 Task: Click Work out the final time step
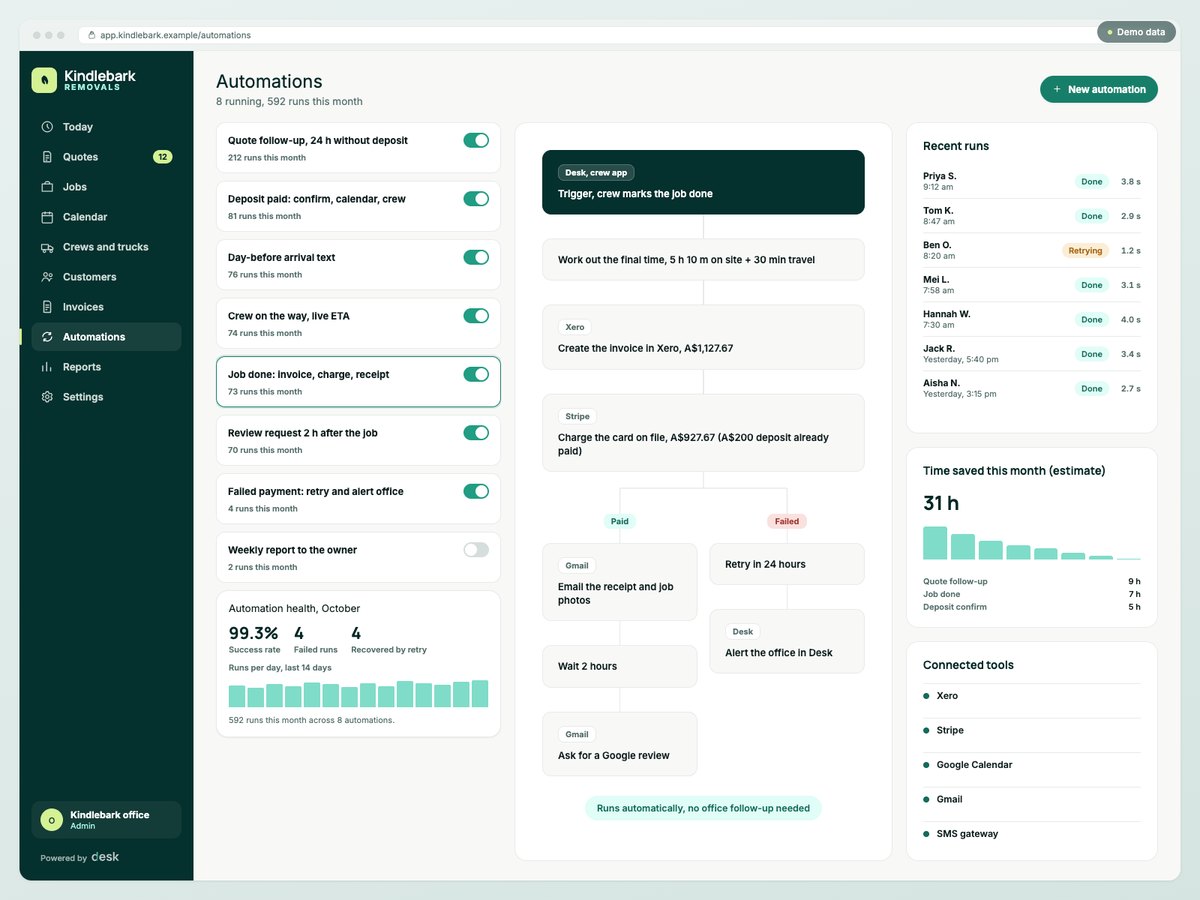(703, 259)
